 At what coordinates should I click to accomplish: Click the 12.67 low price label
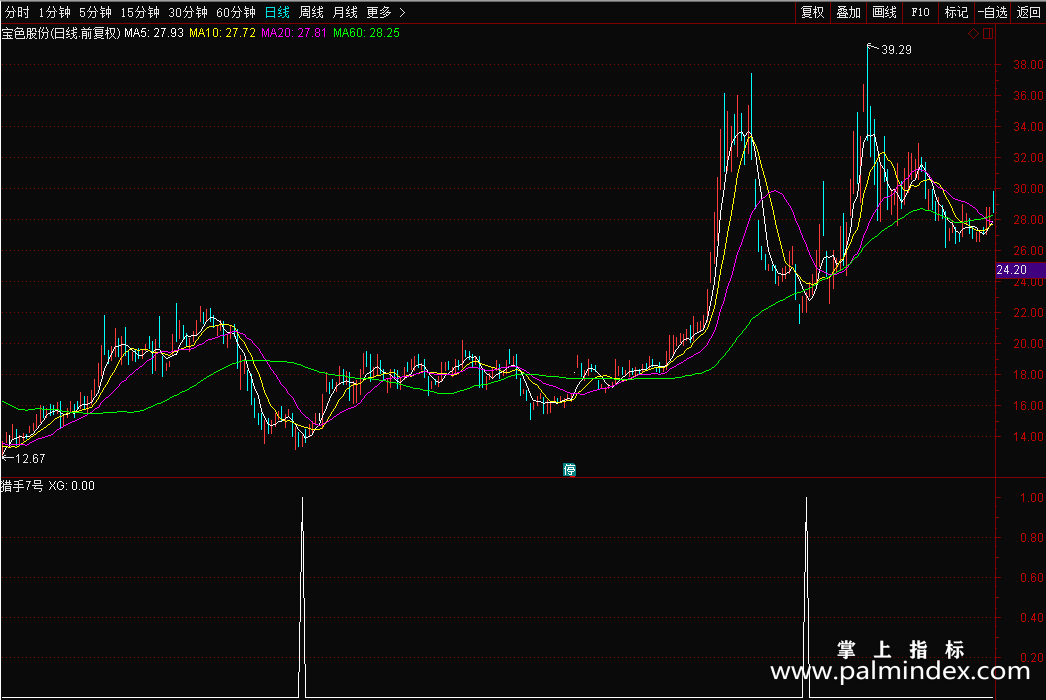(x=30, y=458)
